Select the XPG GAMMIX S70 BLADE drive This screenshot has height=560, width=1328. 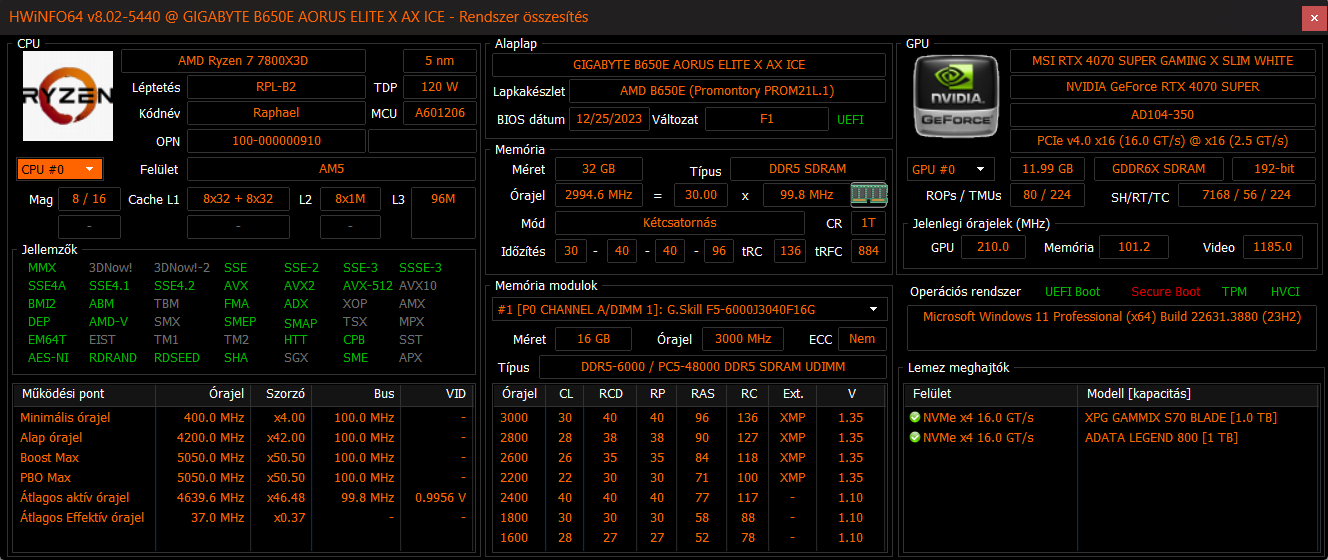pos(1110,417)
